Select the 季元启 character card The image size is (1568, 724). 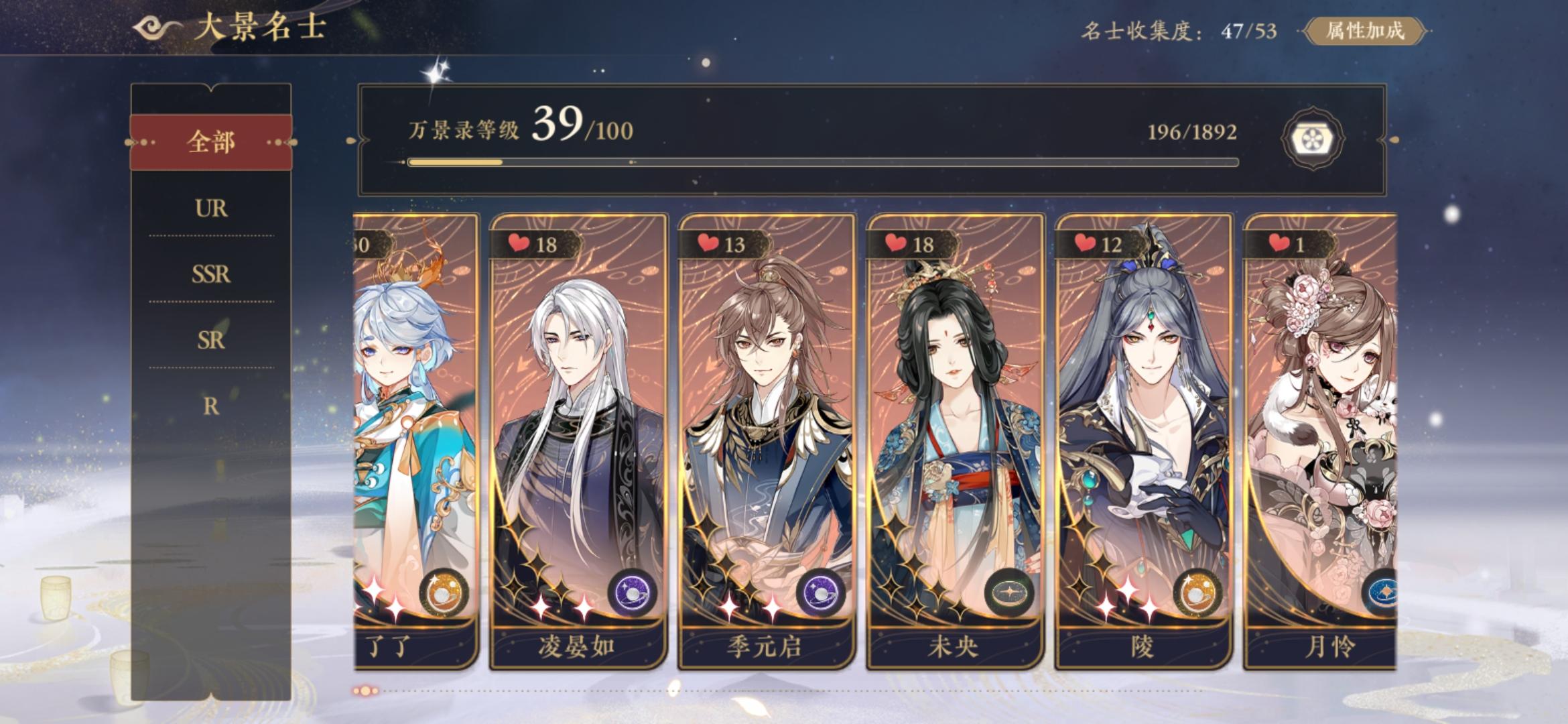[766, 441]
